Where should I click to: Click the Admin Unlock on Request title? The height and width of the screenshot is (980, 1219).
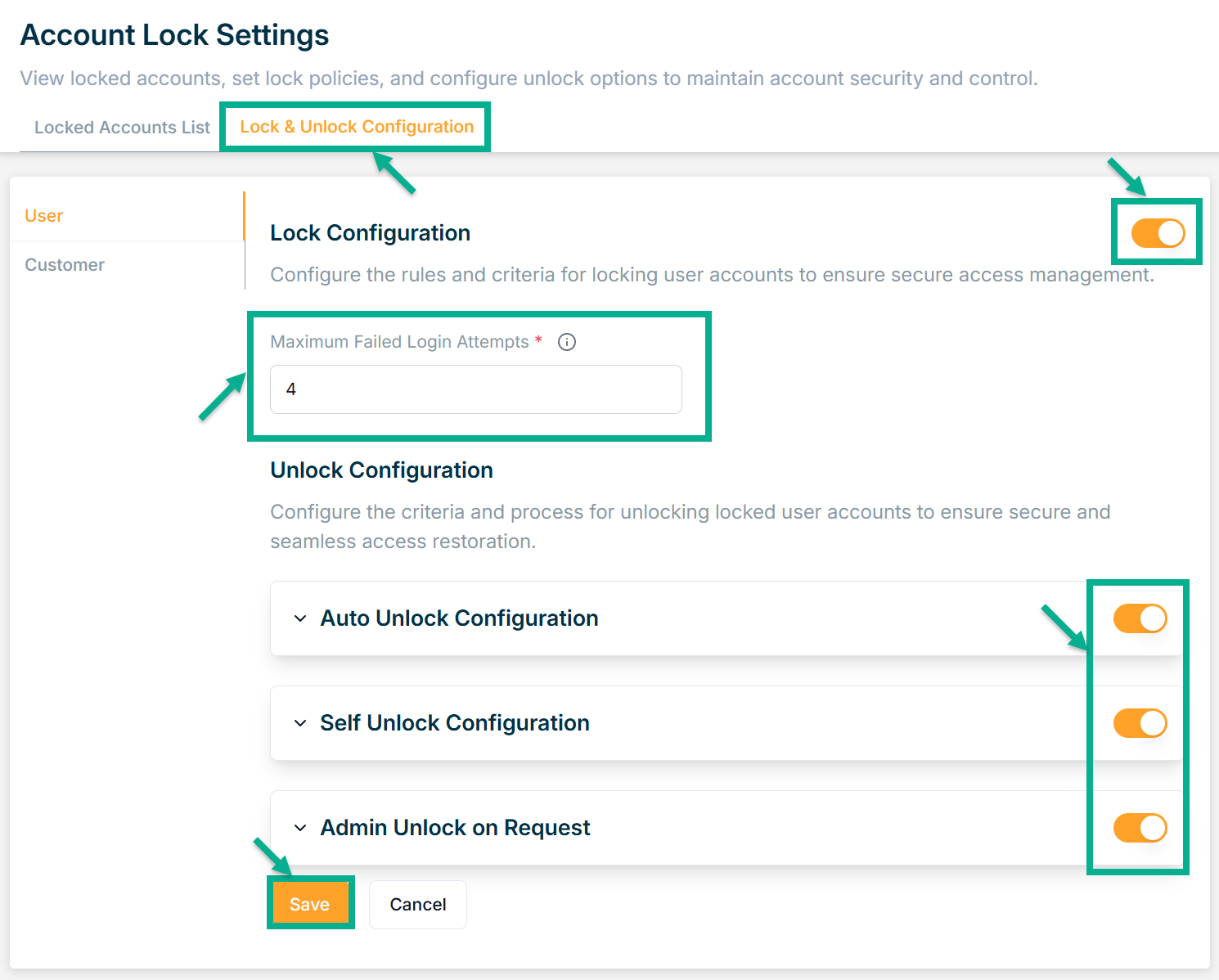point(455,828)
